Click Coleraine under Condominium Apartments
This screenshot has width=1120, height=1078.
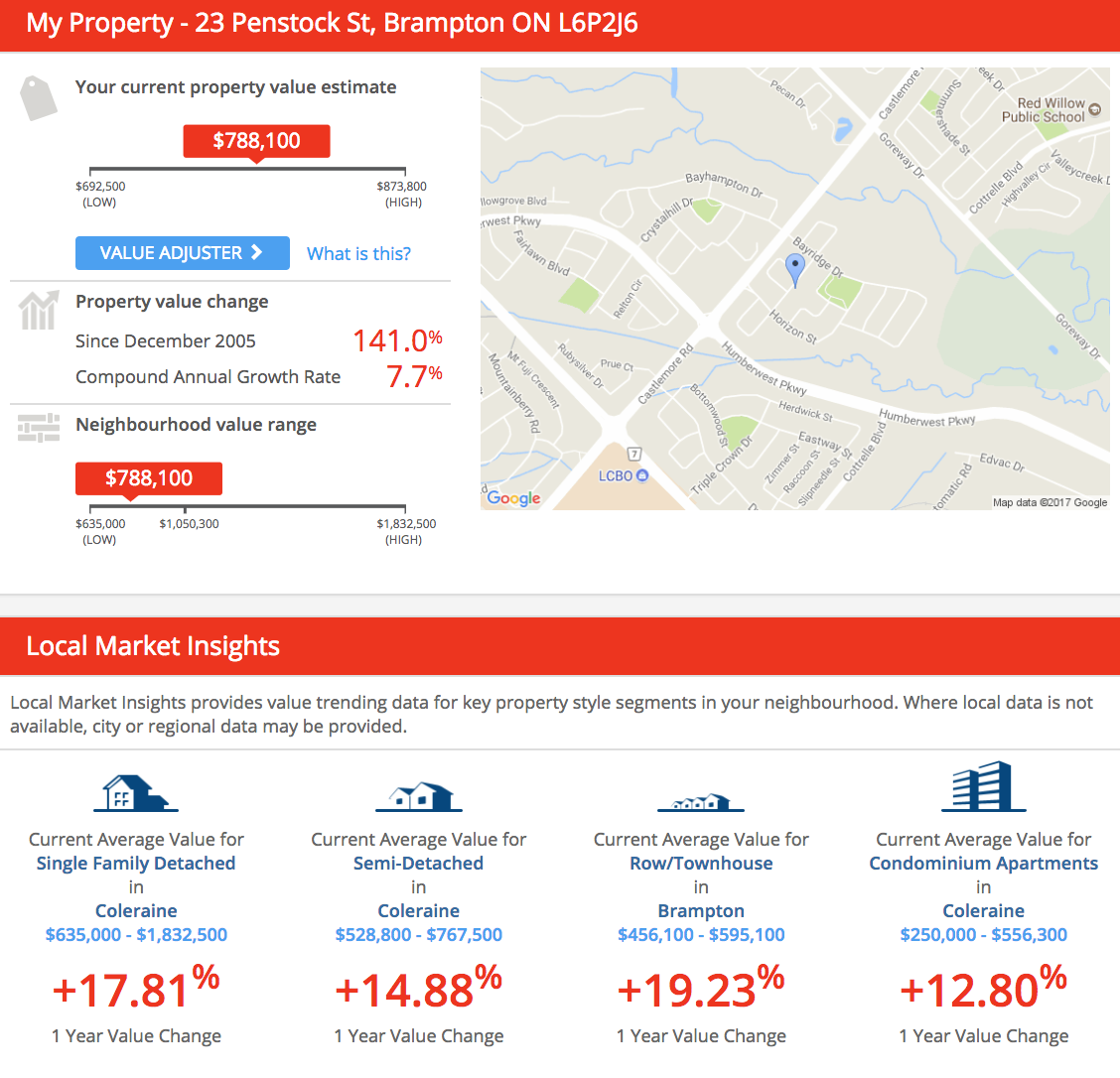984,911
